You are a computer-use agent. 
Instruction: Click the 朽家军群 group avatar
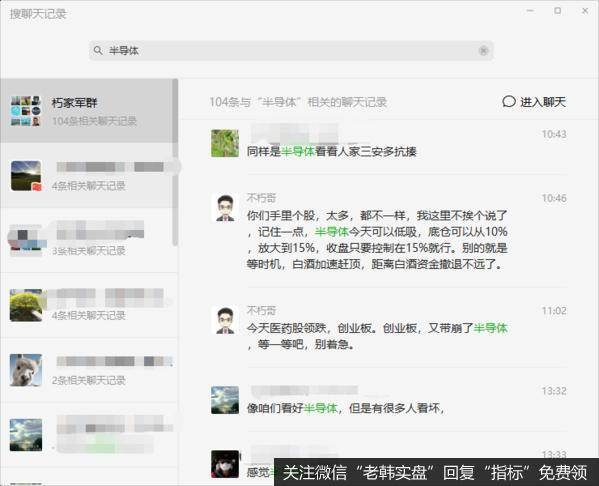[x=26, y=111]
